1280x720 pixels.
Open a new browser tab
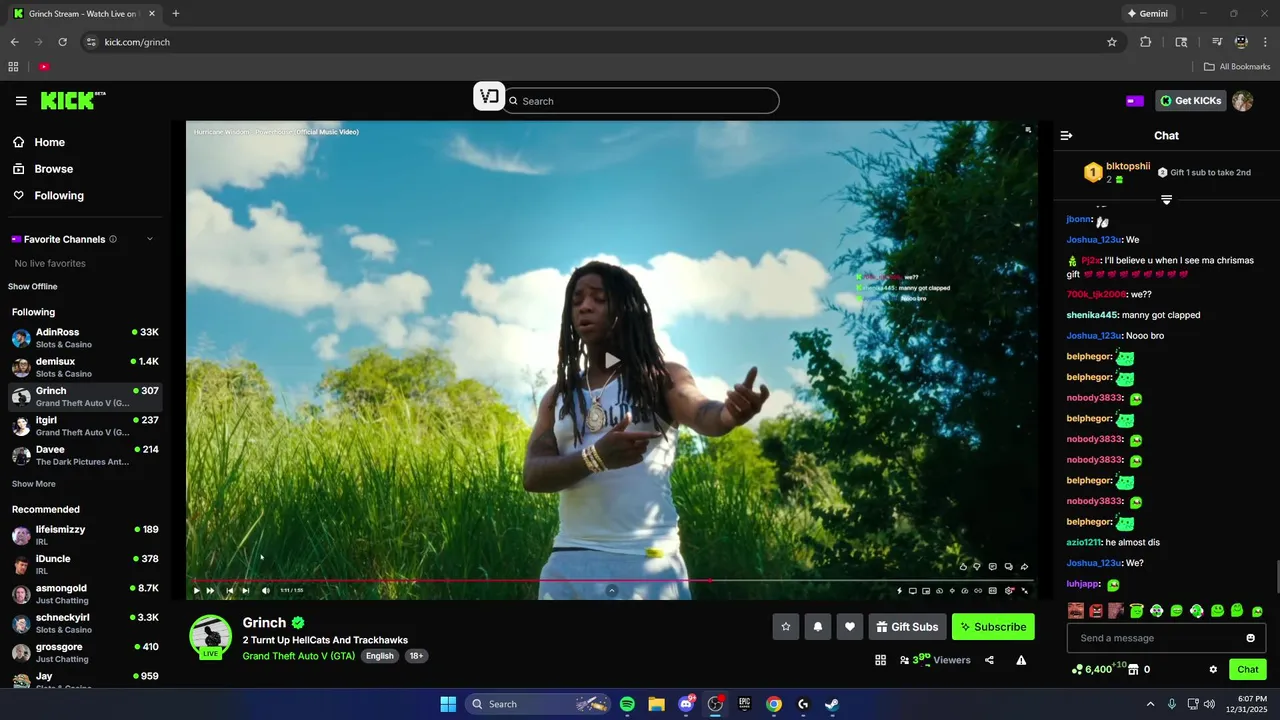(x=176, y=14)
